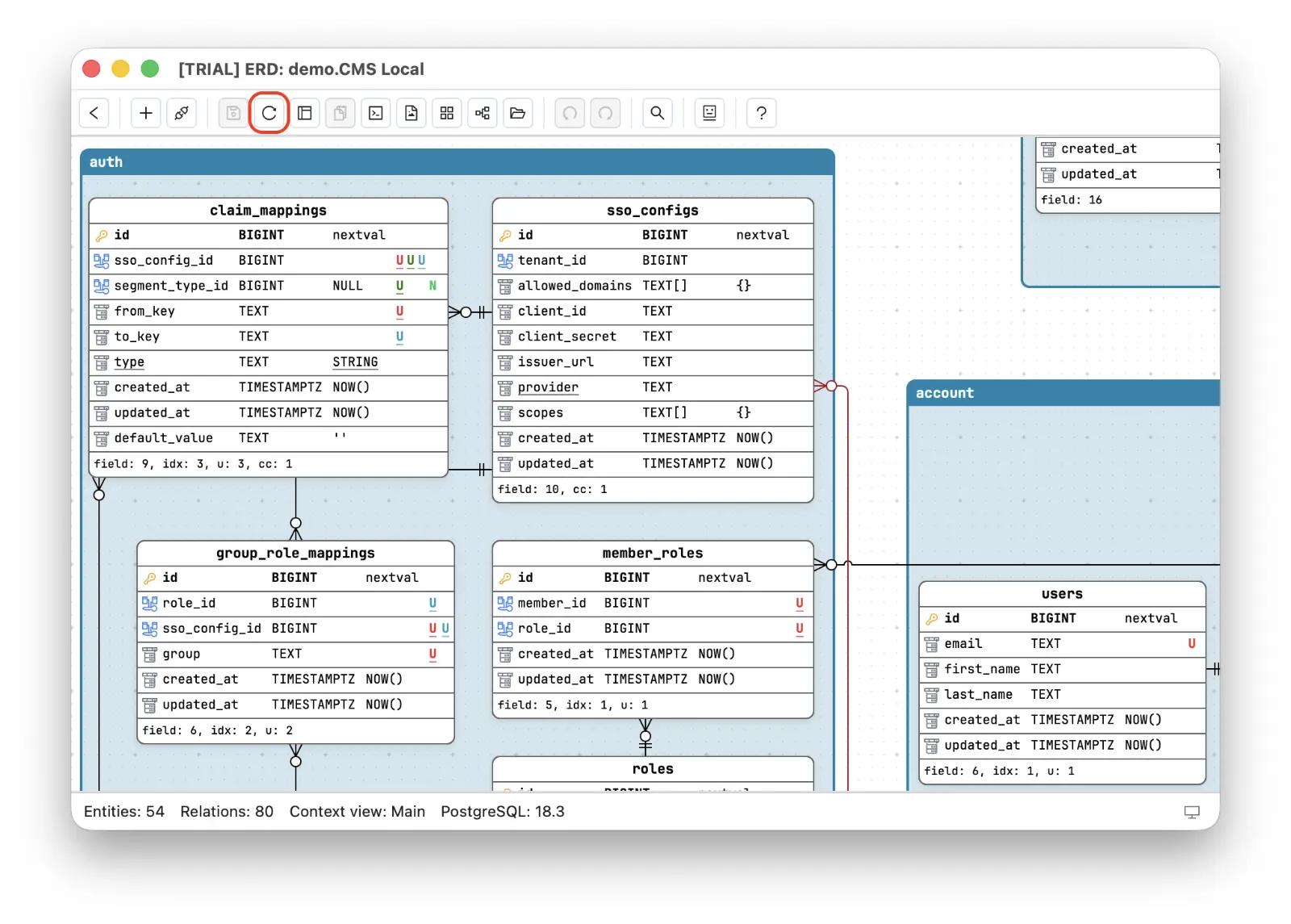Click the 'field: 16' footer text
Image resolution: width=1291 pixels, height=924 pixels.
(1072, 200)
